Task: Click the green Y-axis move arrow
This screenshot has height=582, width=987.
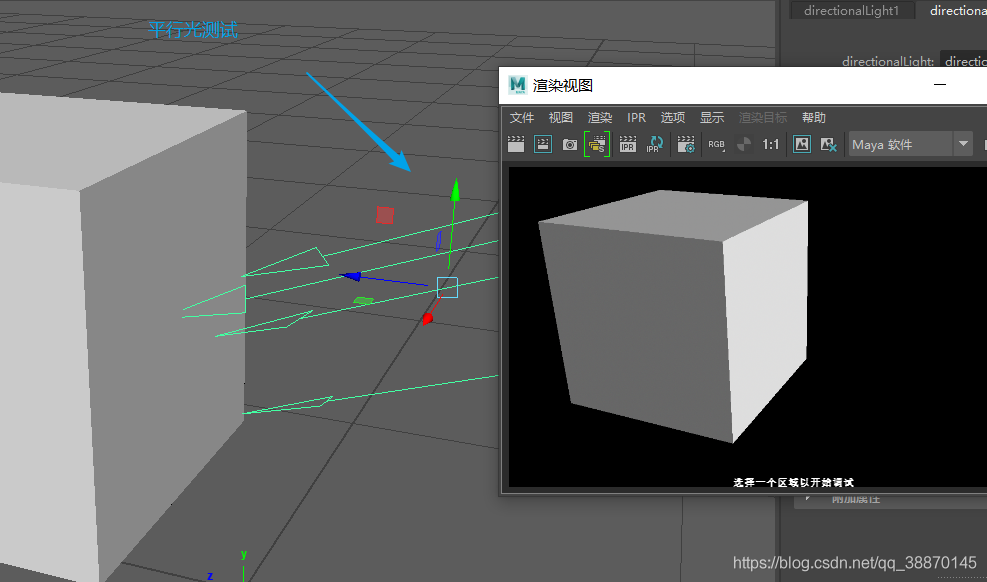Action: pyautogui.click(x=455, y=190)
